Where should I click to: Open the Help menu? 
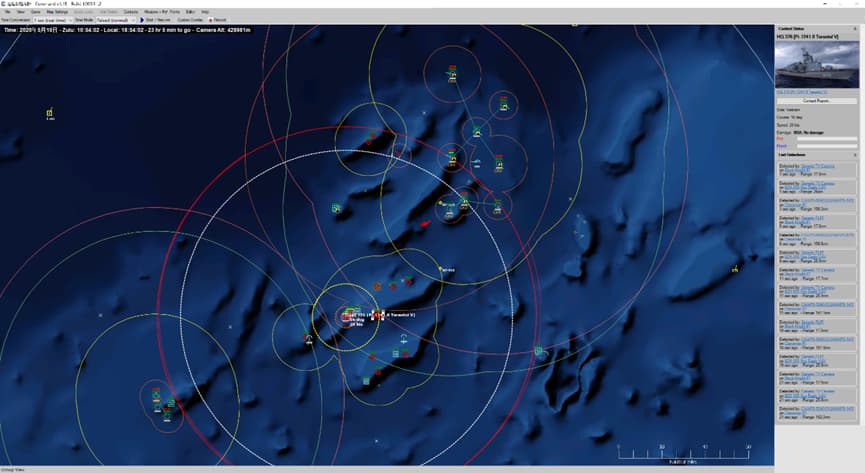tap(205, 12)
